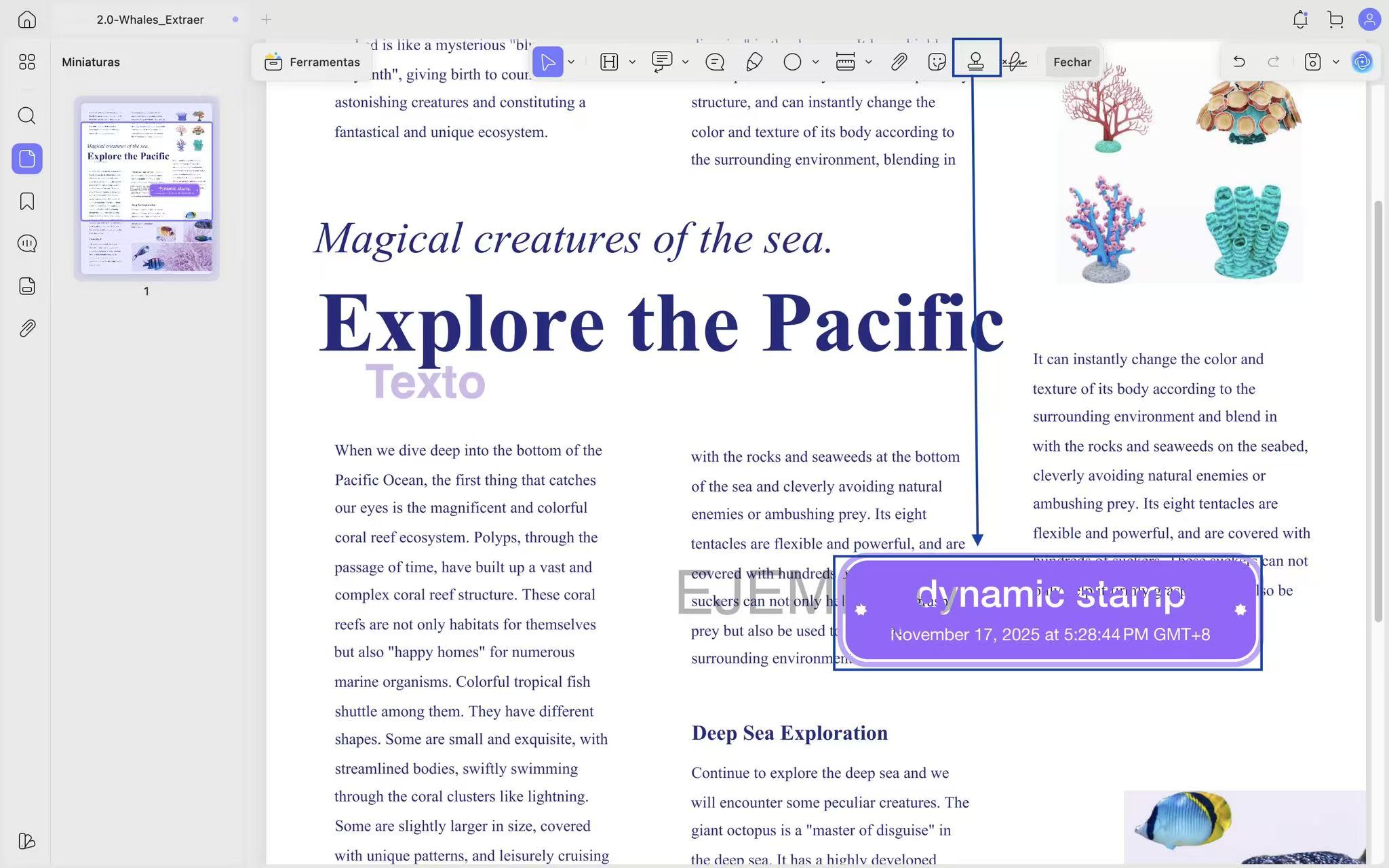Screen dimensions: 1389x868
Task: Open the notifications bell
Action: point(1299,20)
